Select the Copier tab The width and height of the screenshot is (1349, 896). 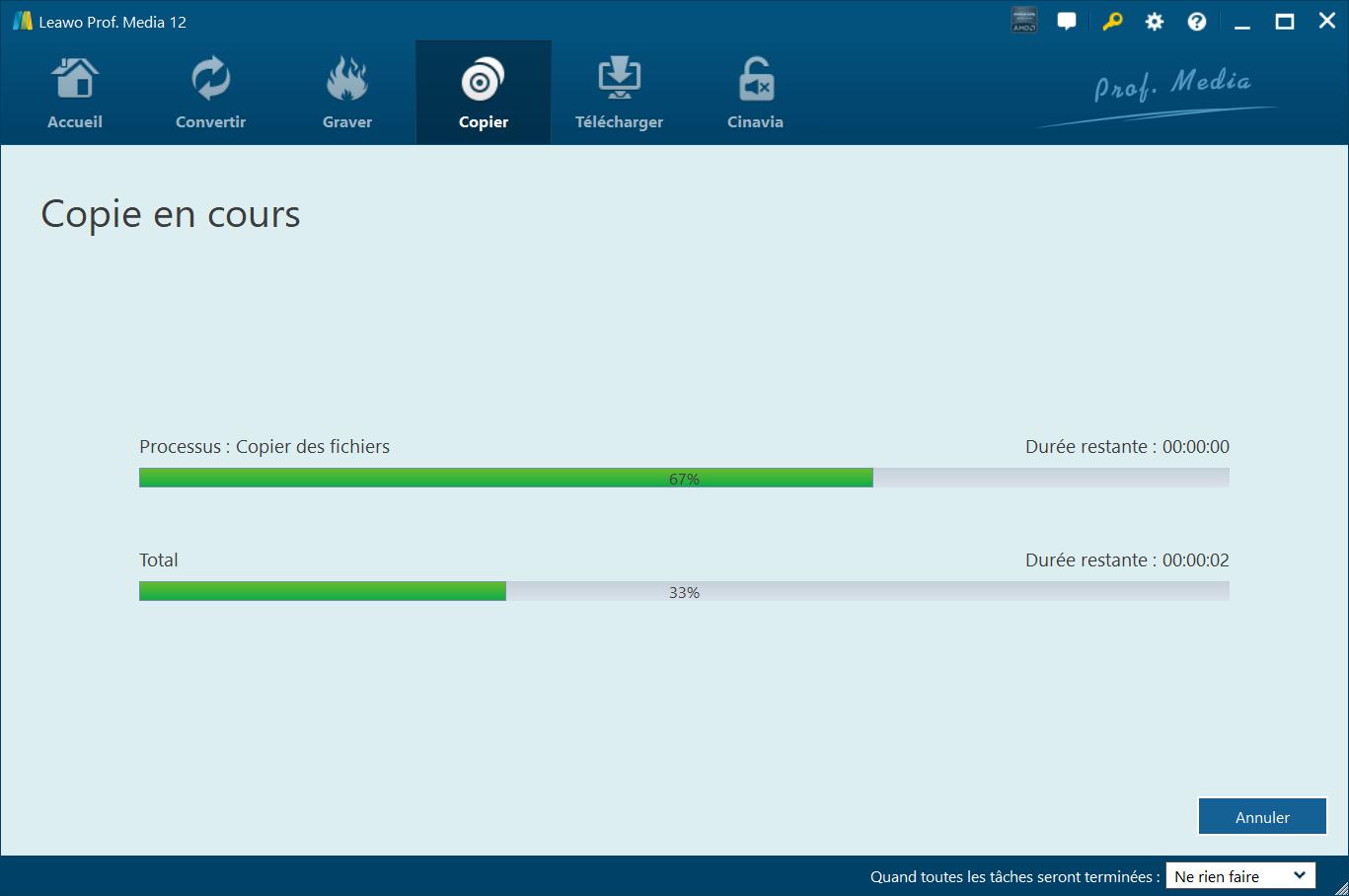(x=484, y=93)
